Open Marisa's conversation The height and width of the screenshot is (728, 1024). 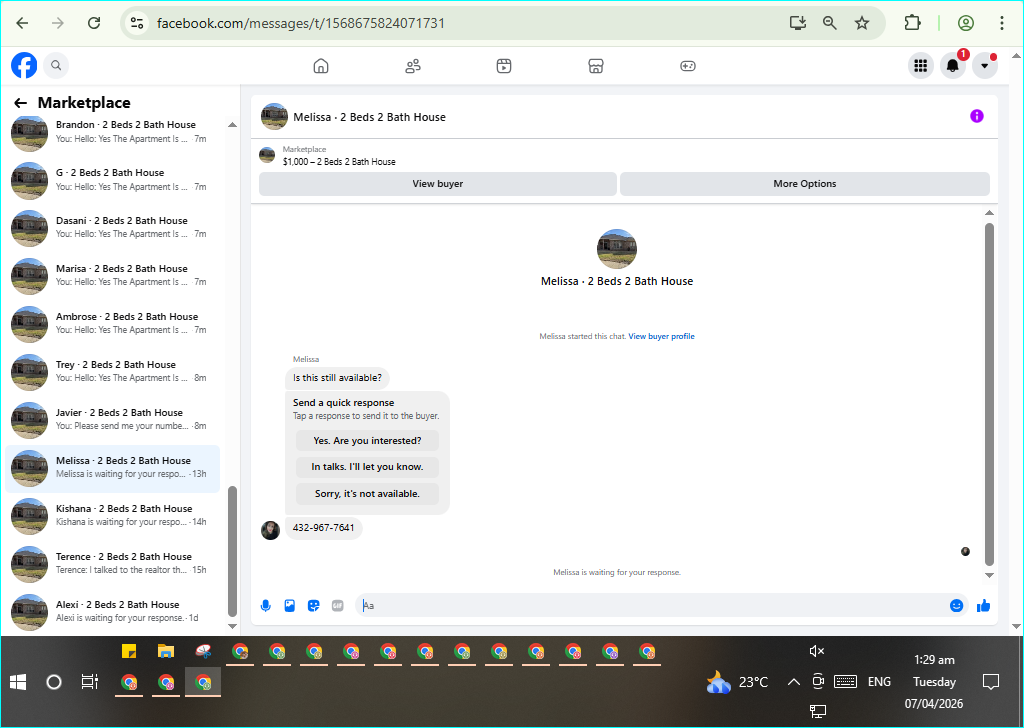[x=112, y=276]
